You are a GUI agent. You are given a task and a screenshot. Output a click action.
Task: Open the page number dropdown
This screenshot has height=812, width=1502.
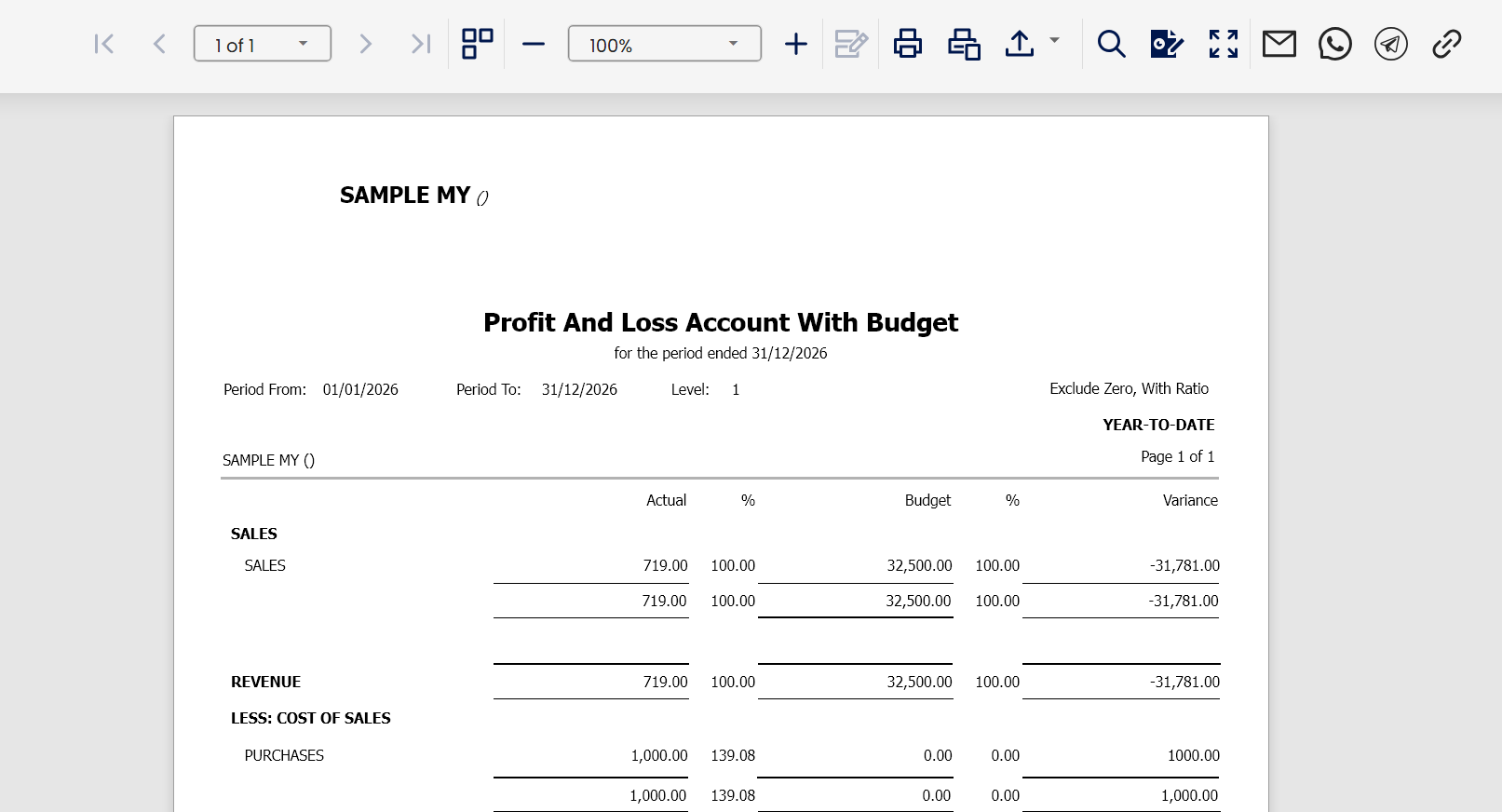303,44
